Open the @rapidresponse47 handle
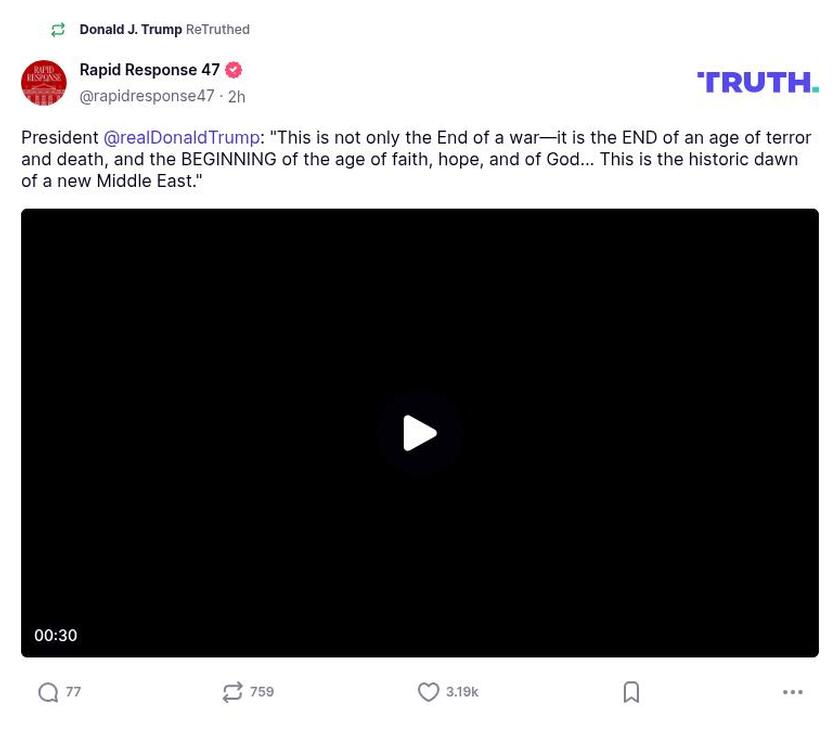 click(146, 96)
